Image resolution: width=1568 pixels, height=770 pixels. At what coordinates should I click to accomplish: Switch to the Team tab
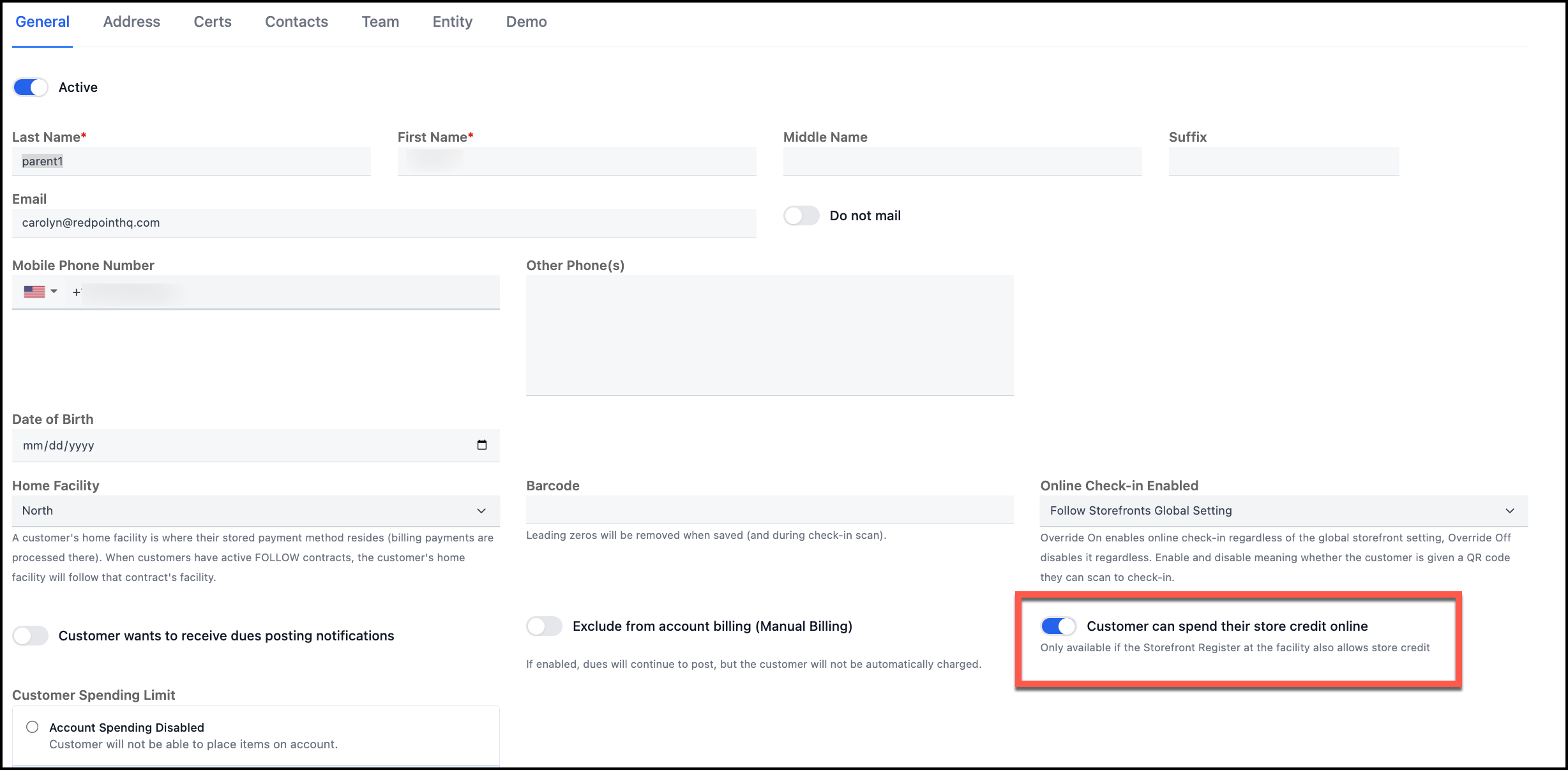pos(380,22)
